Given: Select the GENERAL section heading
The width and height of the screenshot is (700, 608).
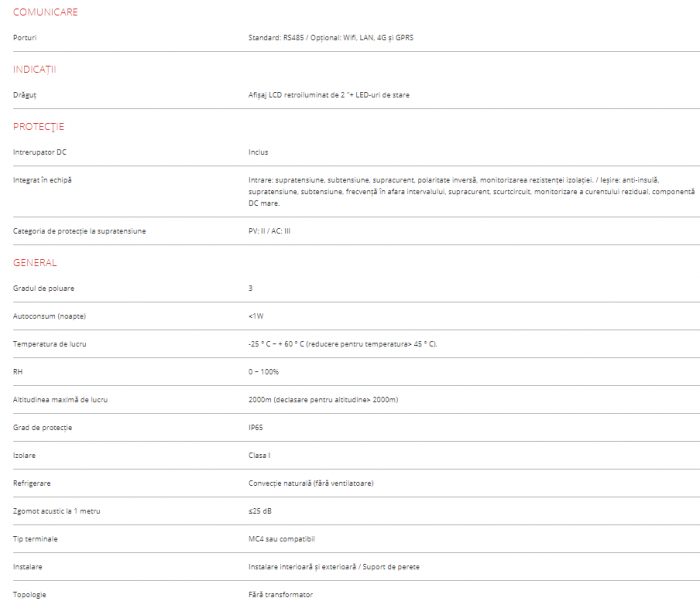Looking at the screenshot, I should coord(35,262).
